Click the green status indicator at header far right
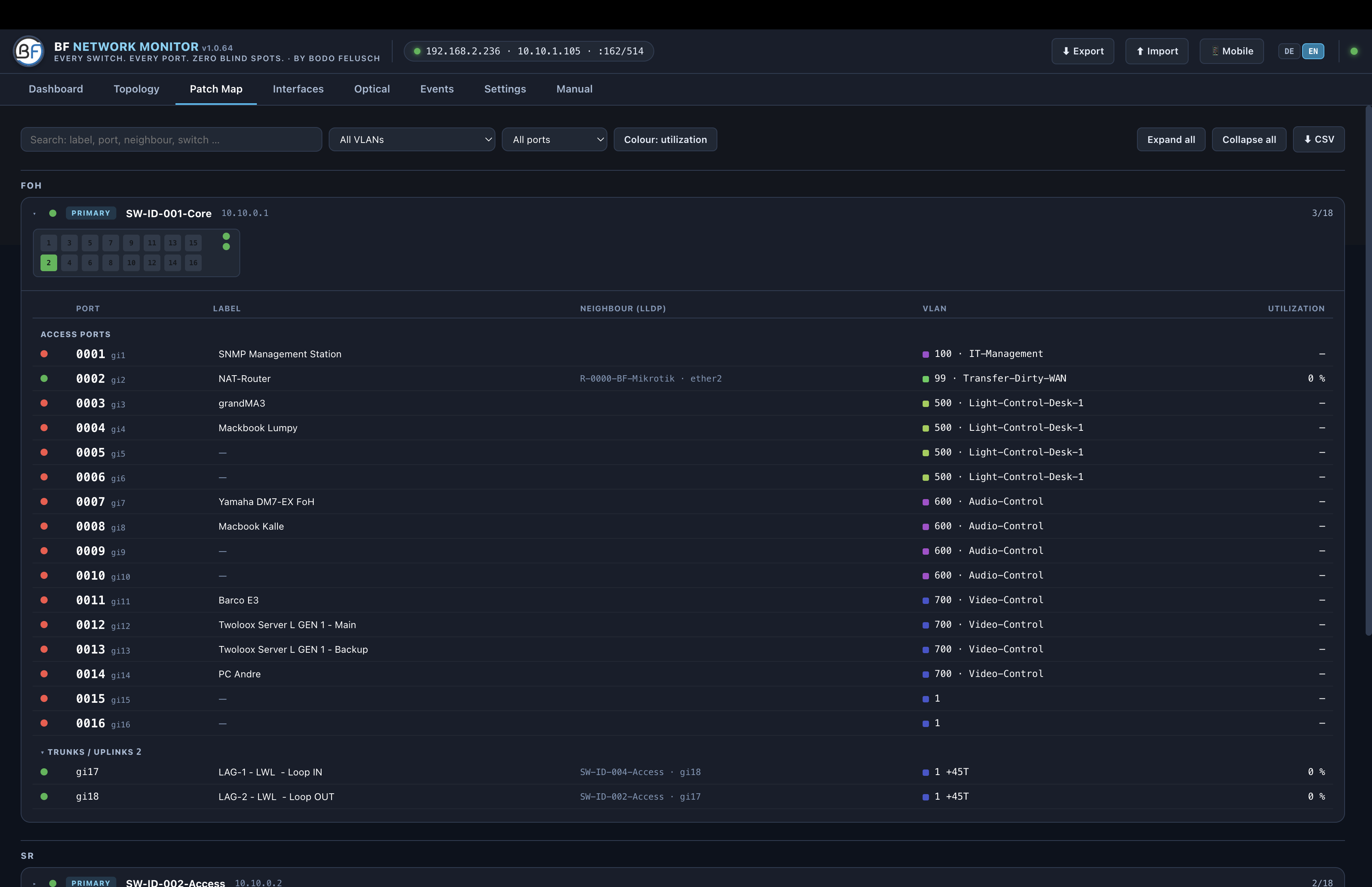This screenshot has height=887, width=1372. click(1354, 51)
